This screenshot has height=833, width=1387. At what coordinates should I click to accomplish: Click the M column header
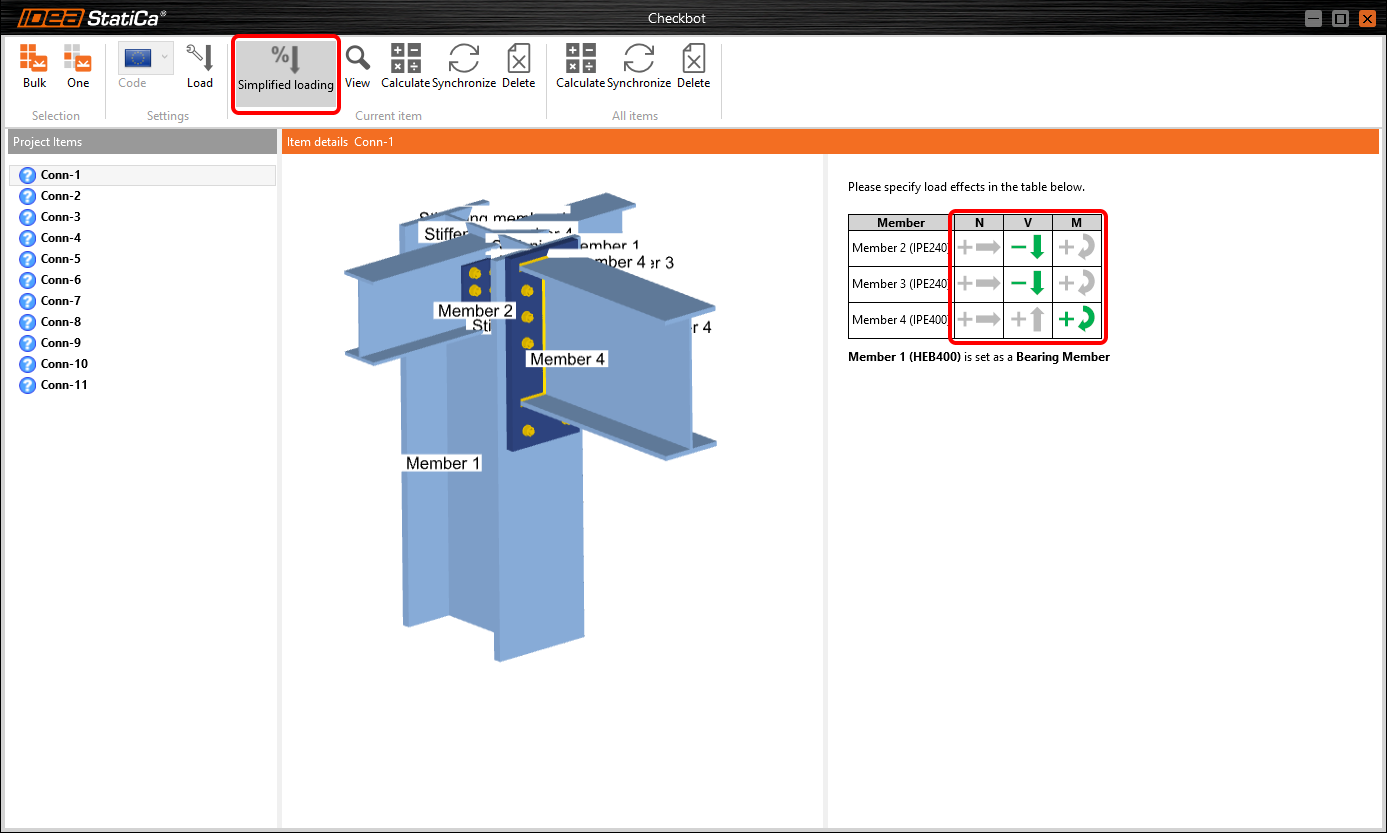click(x=1077, y=223)
